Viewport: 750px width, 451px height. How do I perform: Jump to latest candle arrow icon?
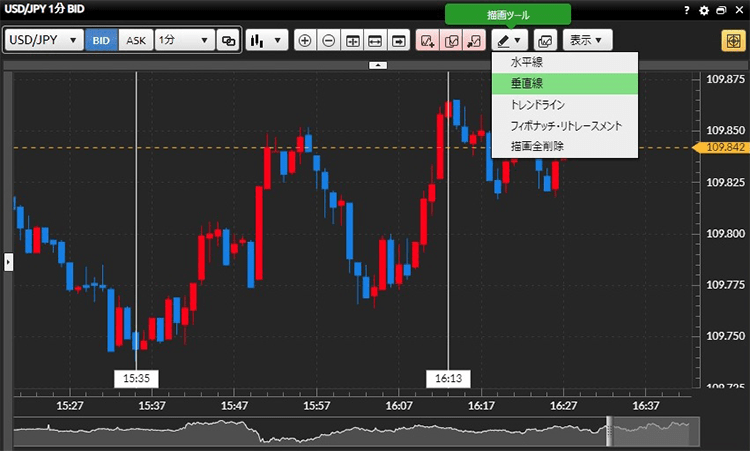[398, 41]
